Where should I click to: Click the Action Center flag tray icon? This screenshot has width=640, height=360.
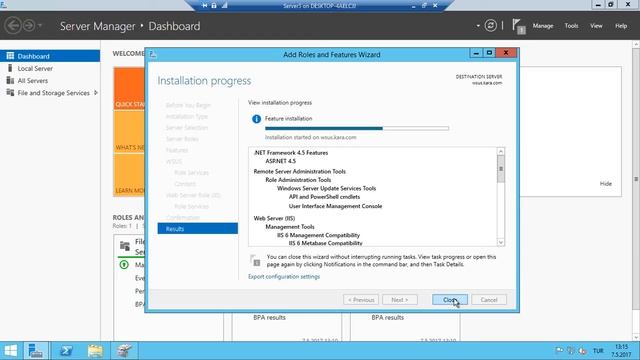(559, 351)
